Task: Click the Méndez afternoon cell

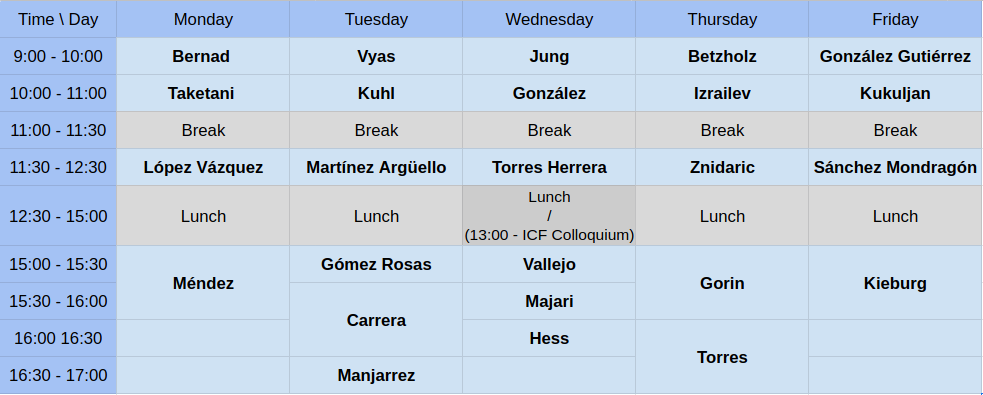Action: pyautogui.click(x=203, y=283)
